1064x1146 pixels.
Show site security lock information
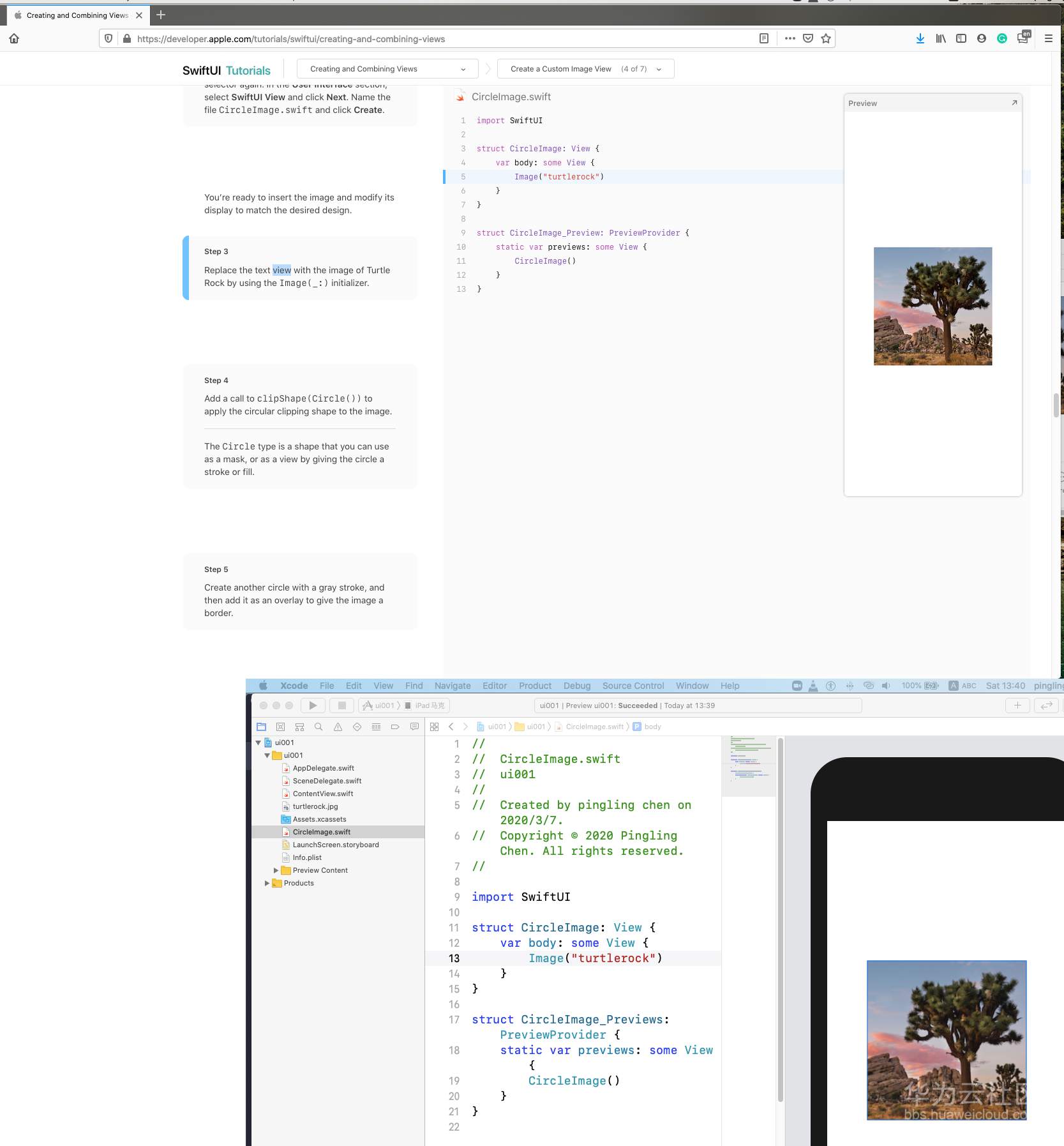127,38
